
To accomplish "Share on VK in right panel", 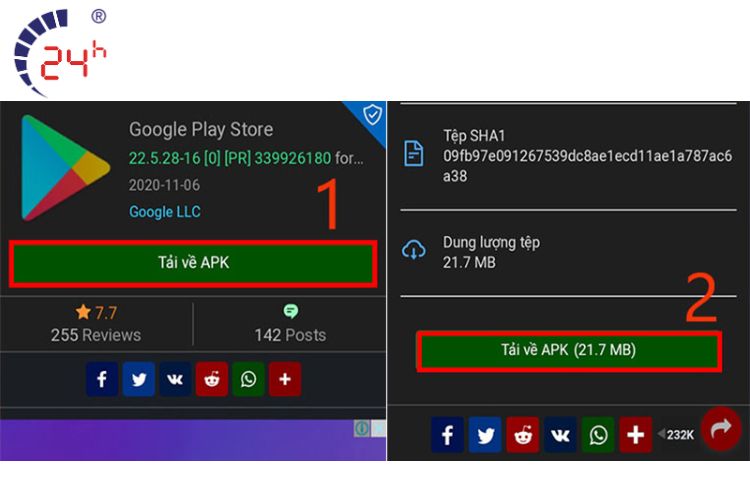I will click(x=561, y=435).
